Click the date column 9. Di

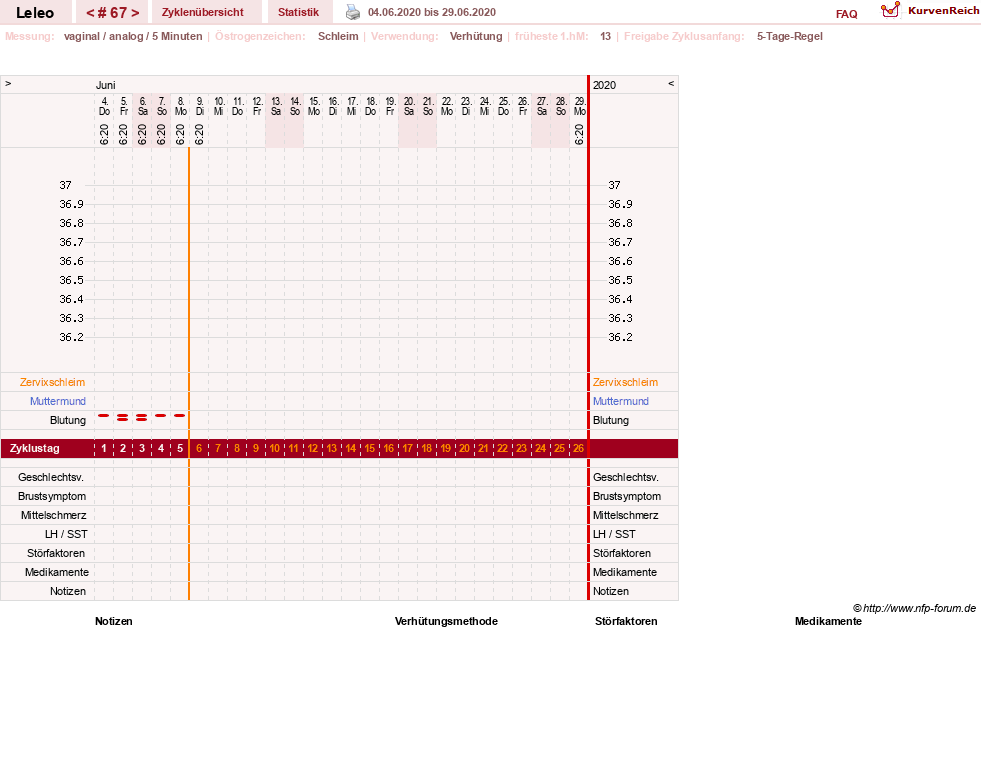tap(200, 106)
